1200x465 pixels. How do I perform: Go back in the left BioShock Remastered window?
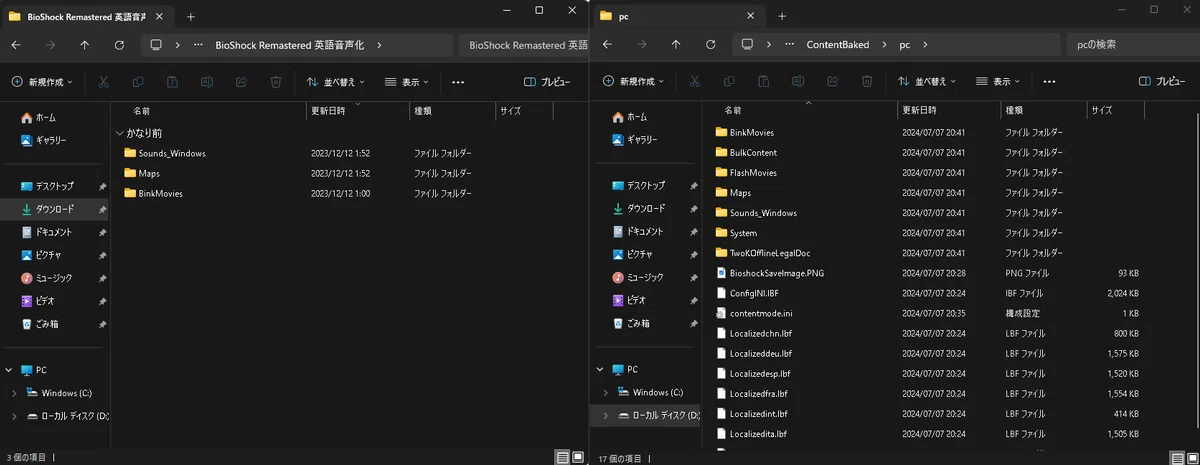(x=16, y=45)
